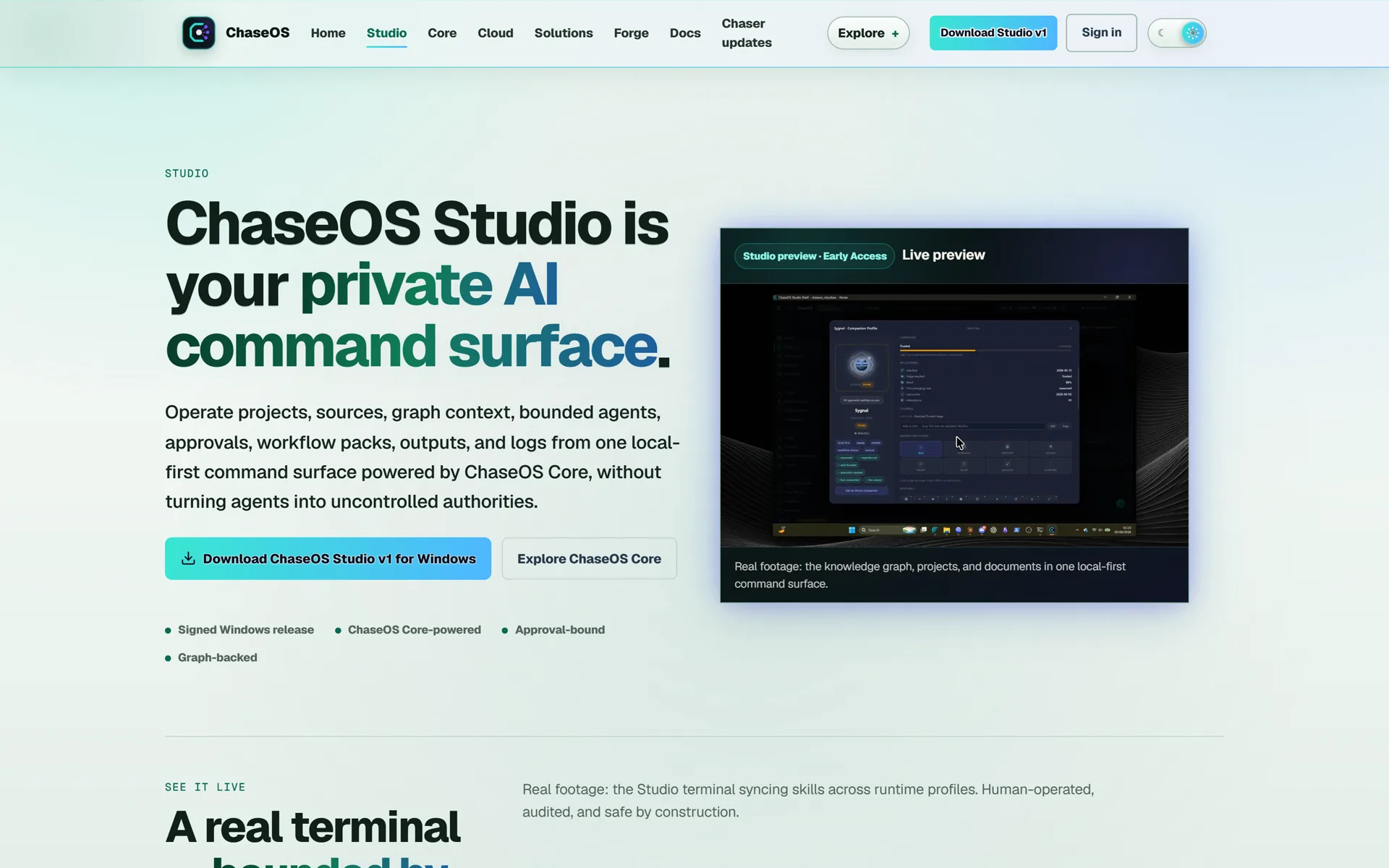Go to Forge in the navigation

[x=632, y=33]
